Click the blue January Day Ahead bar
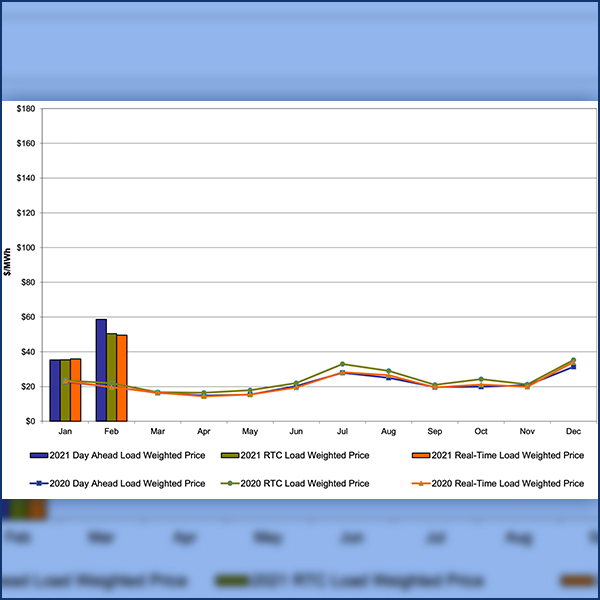This screenshot has width=600, height=600. [x=55, y=390]
